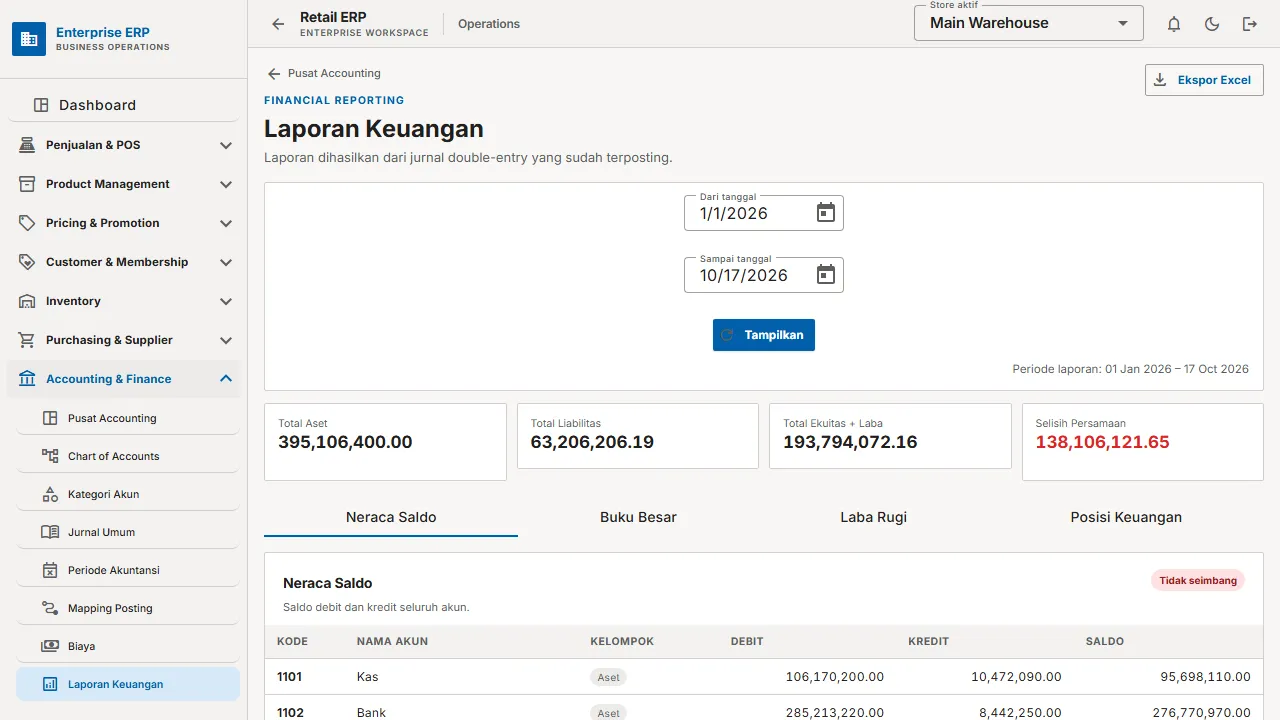Open calendar picker for Dari tanggal
The image size is (1280, 720).
coord(826,213)
